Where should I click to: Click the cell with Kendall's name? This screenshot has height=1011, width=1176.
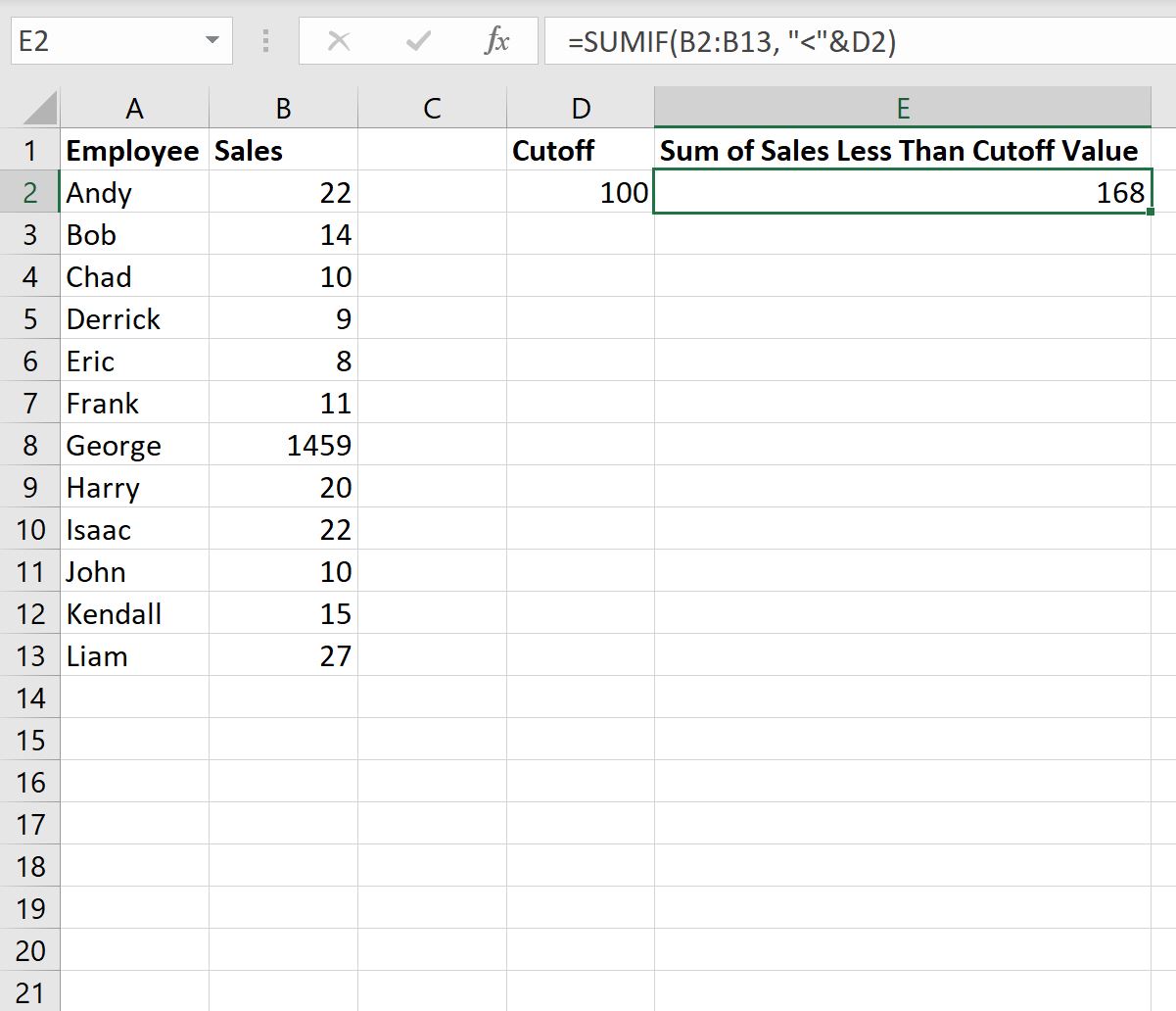coord(133,613)
